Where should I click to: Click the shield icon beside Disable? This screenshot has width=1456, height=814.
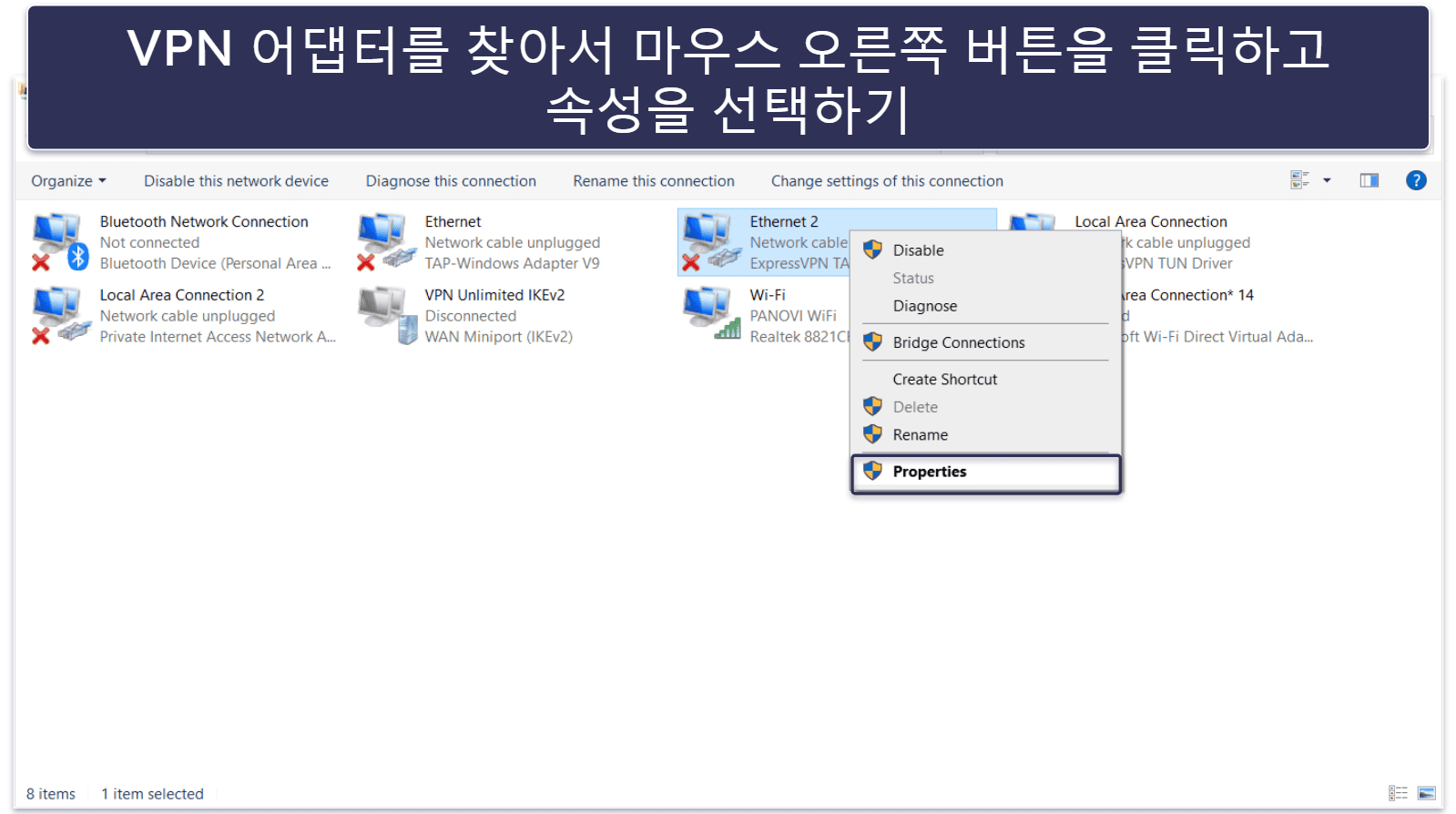872,249
